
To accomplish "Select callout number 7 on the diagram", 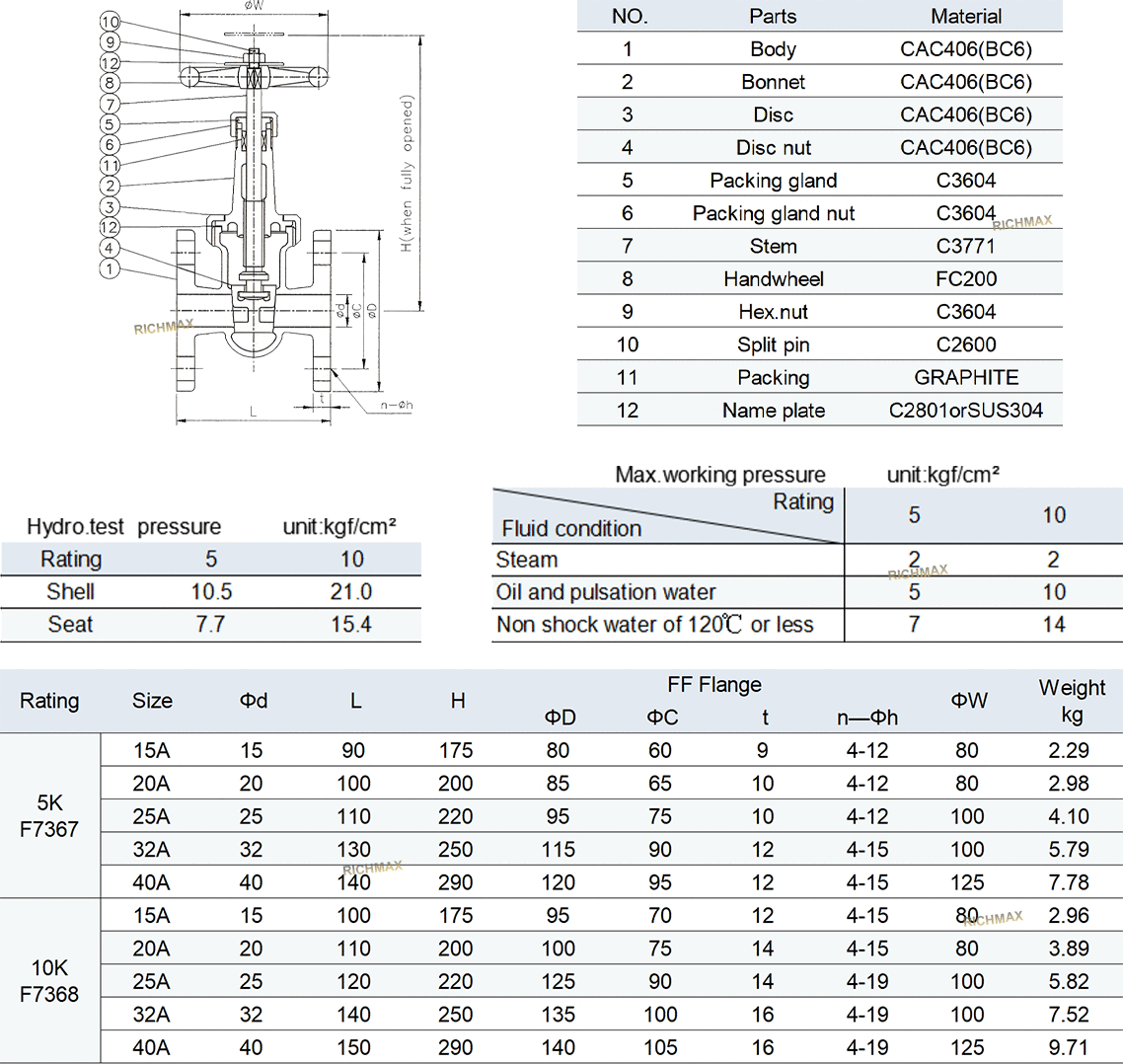I will [x=110, y=104].
